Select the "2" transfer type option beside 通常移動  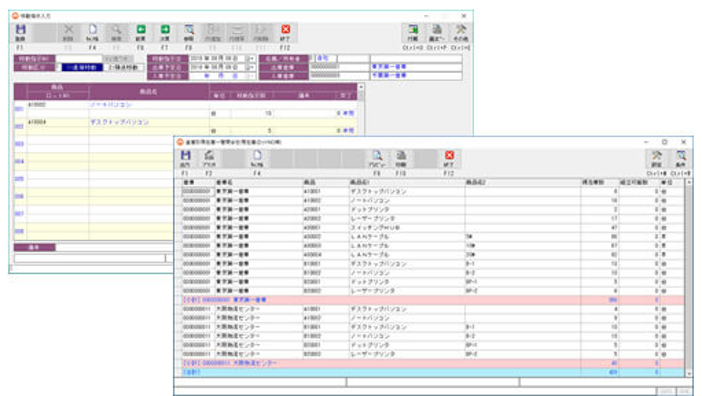click(124, 68)
